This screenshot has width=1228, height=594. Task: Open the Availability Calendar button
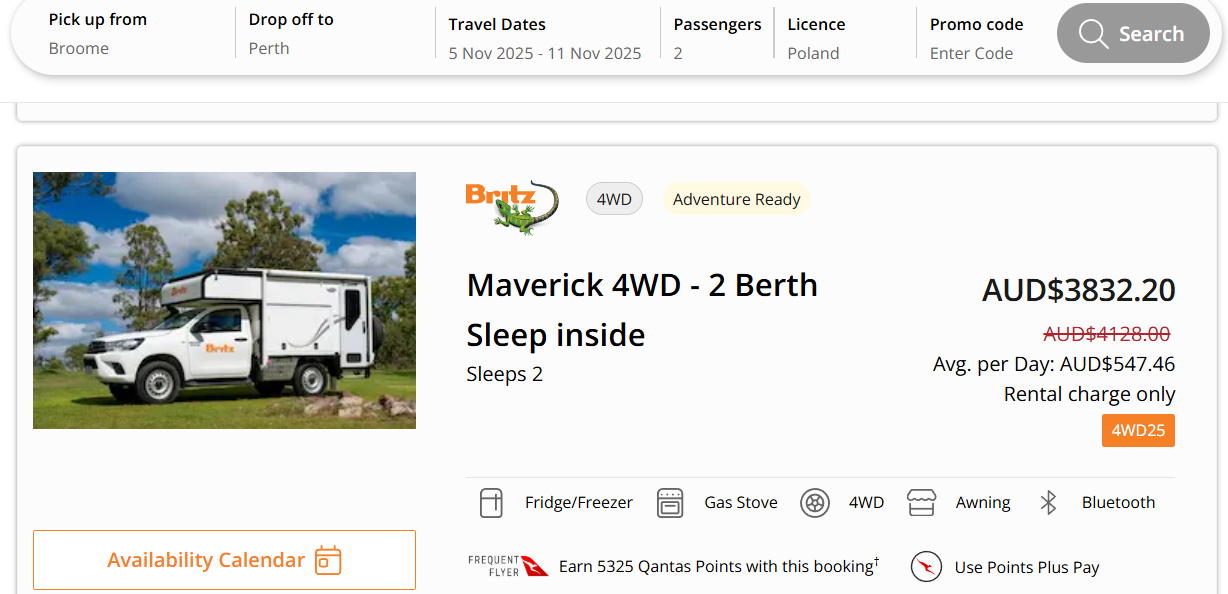[224, 560]
